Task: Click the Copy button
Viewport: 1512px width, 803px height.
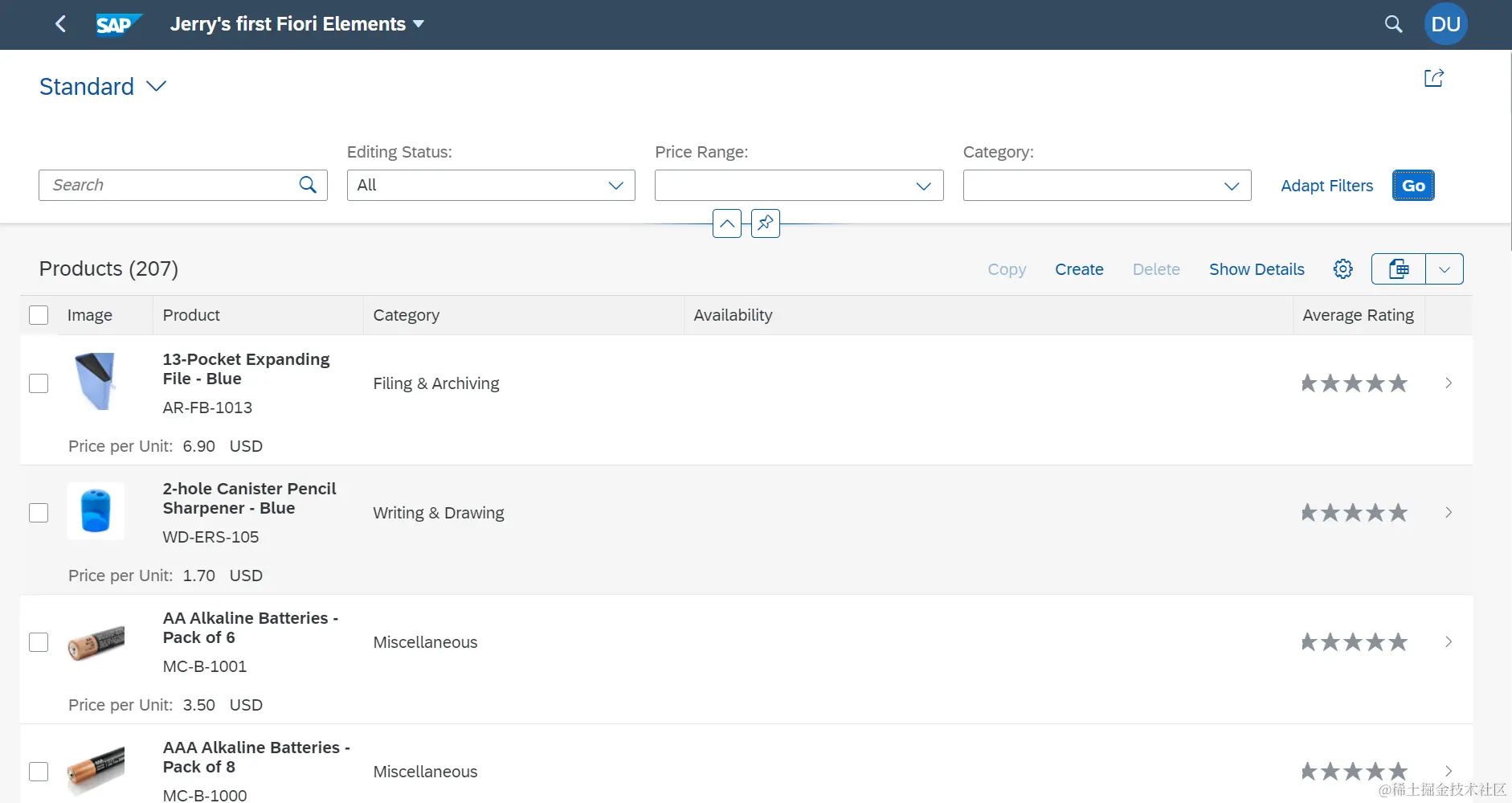Action: coord(1007,269)
